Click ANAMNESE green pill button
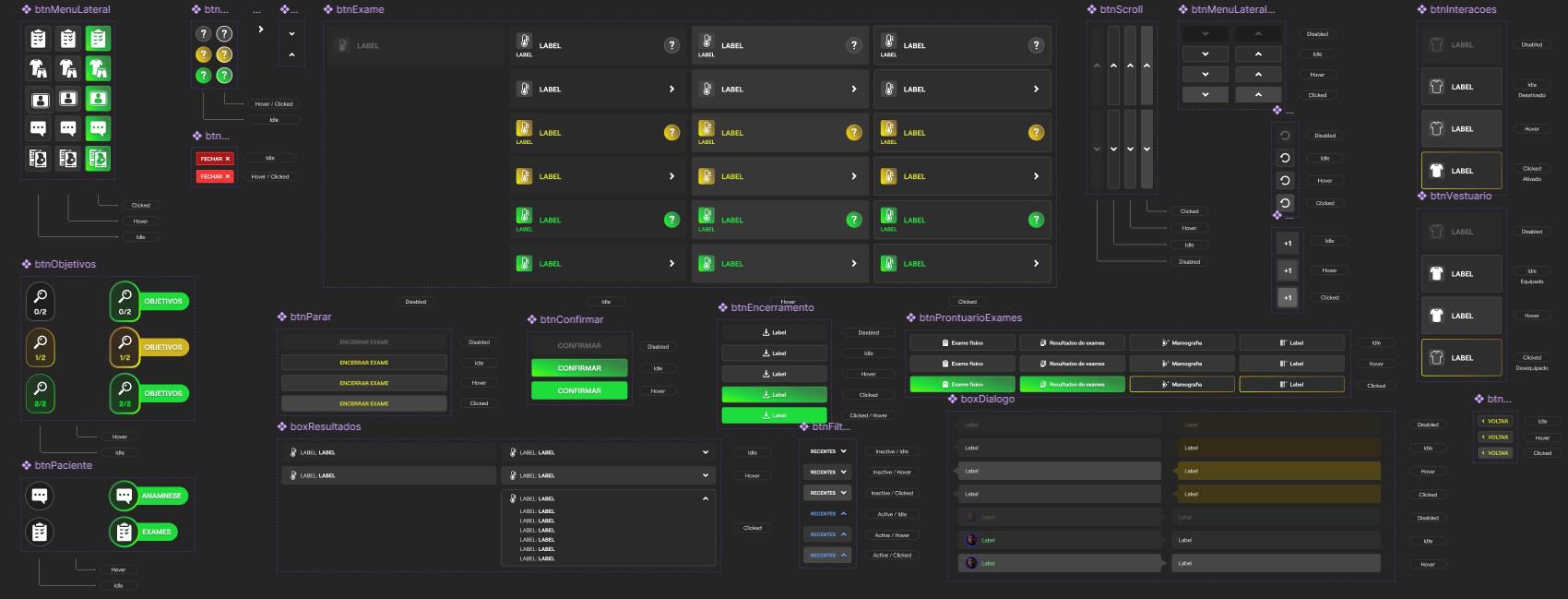The width and height of the screenshot is (1568, 599). (x=148, y=496)
